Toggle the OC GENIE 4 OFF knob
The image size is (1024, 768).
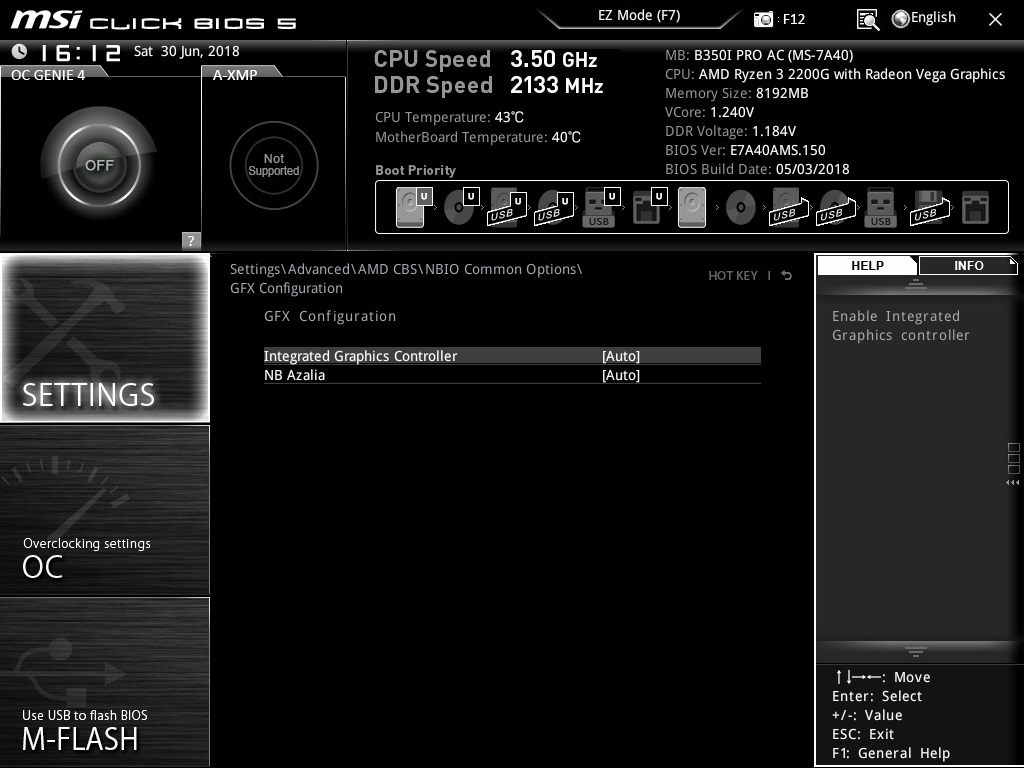tap(99, 165)
